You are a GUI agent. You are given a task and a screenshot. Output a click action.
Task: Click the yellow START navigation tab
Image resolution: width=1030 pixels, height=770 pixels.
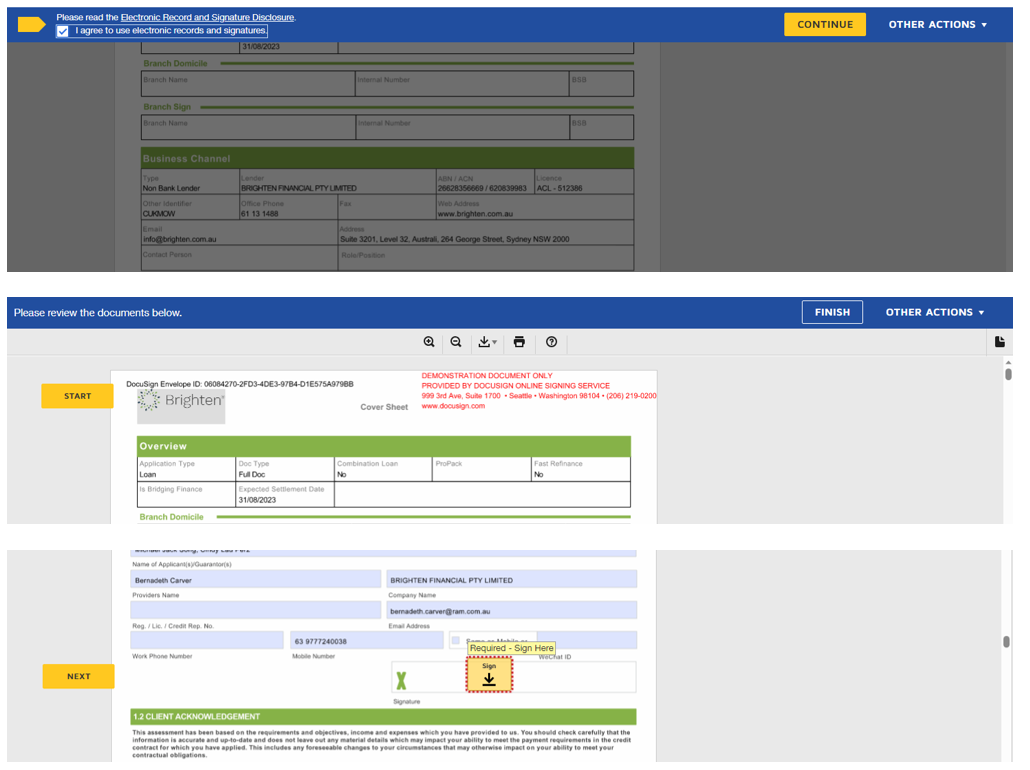point(77,396)
